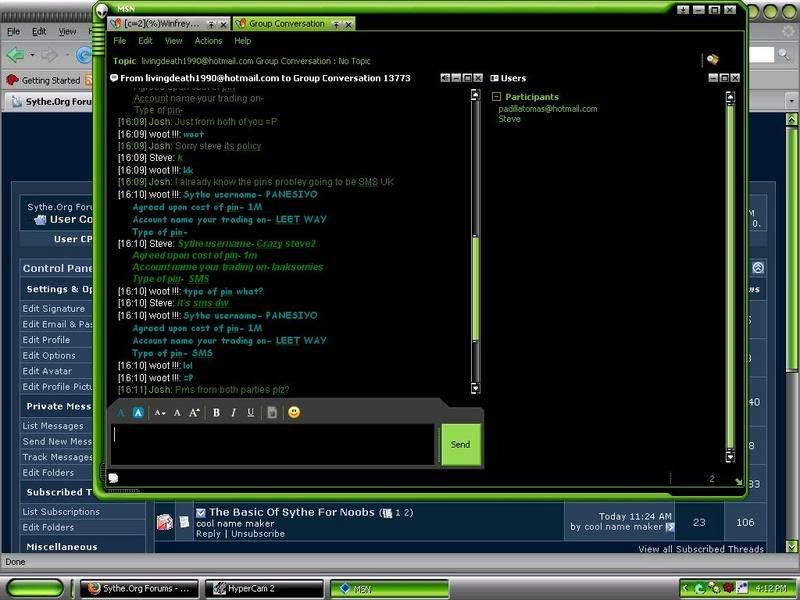Click the Firefox search magnifier icon
Screen dimensions: 800x600
[783, 54]
